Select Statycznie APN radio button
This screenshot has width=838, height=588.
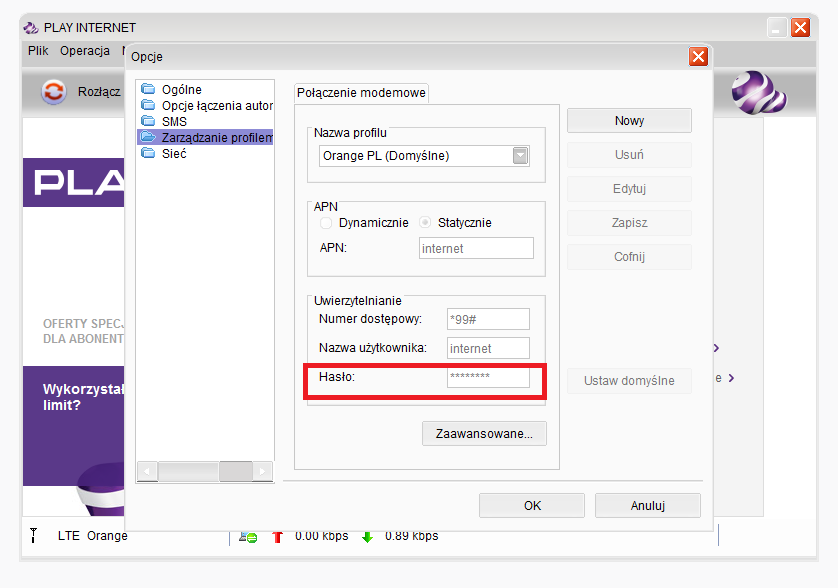point(425,222)
